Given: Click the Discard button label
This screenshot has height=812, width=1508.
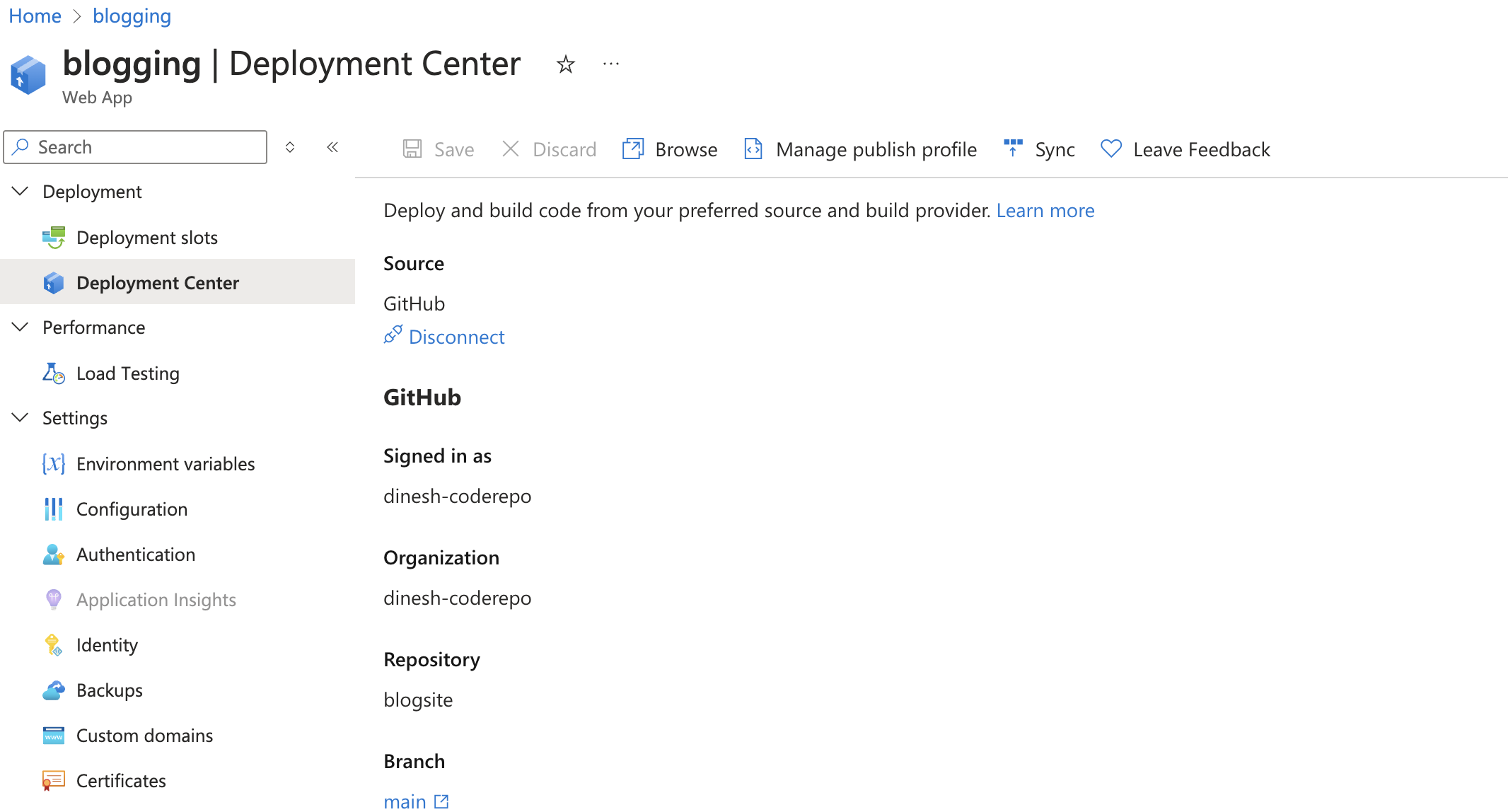Looking at the screenshot, I should 564,149.
